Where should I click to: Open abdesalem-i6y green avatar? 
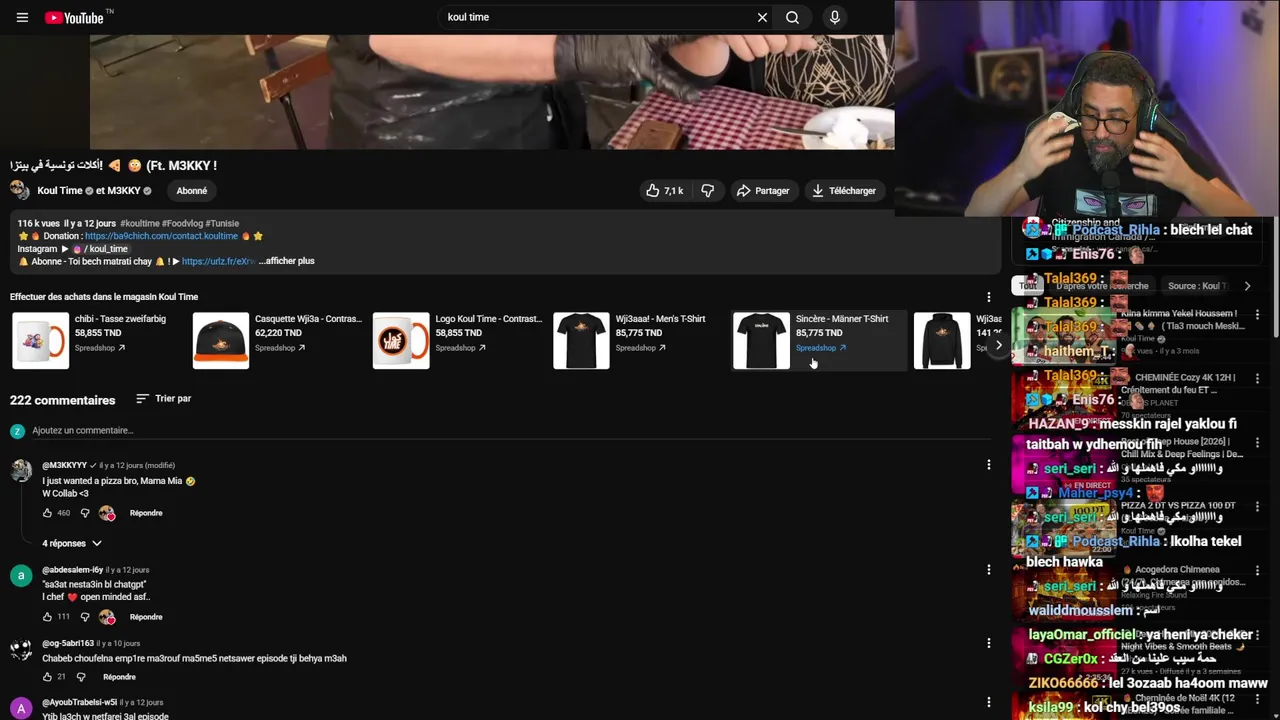pos(21,576)
